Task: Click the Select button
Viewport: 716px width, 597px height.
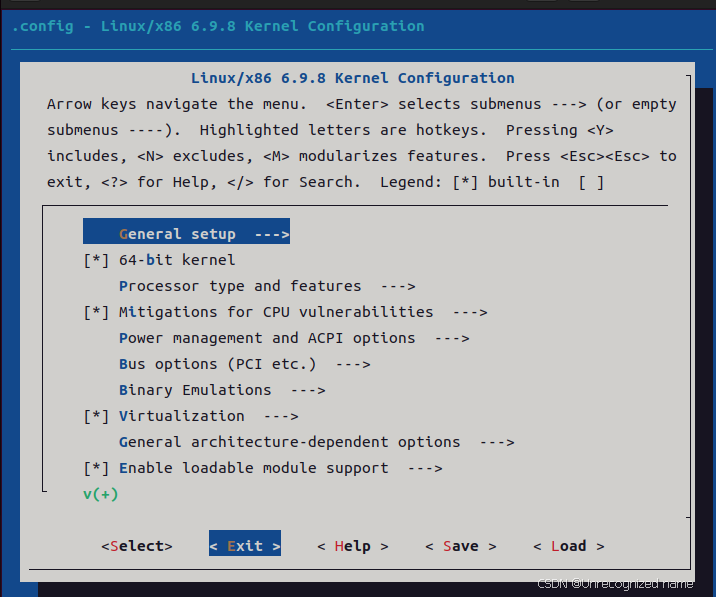Action: pyautogui.click(x=137, y=546)
